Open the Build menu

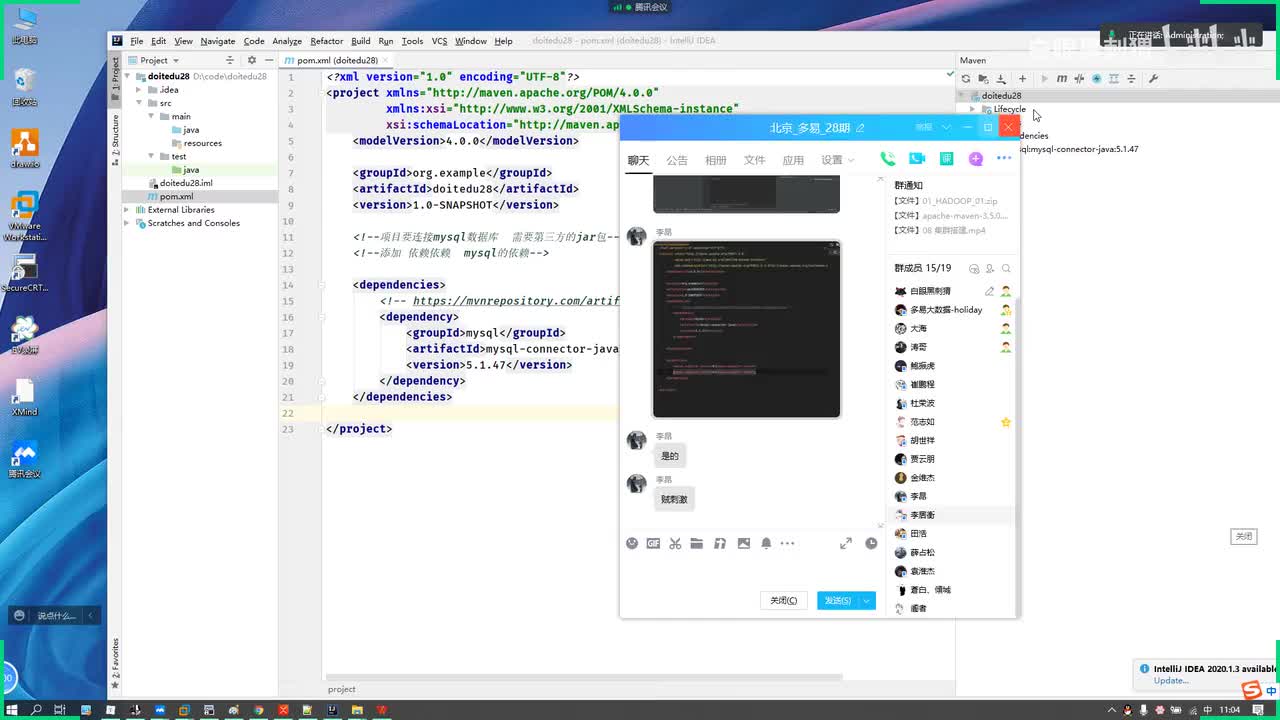coord(360,41)
